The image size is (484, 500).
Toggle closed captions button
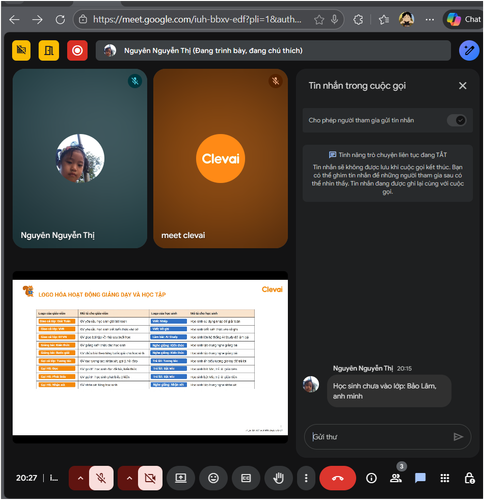pos(246,478)
